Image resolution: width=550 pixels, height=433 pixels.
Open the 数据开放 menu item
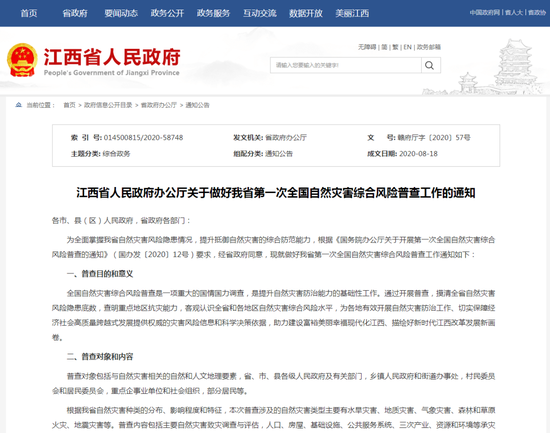pos(306,13)
